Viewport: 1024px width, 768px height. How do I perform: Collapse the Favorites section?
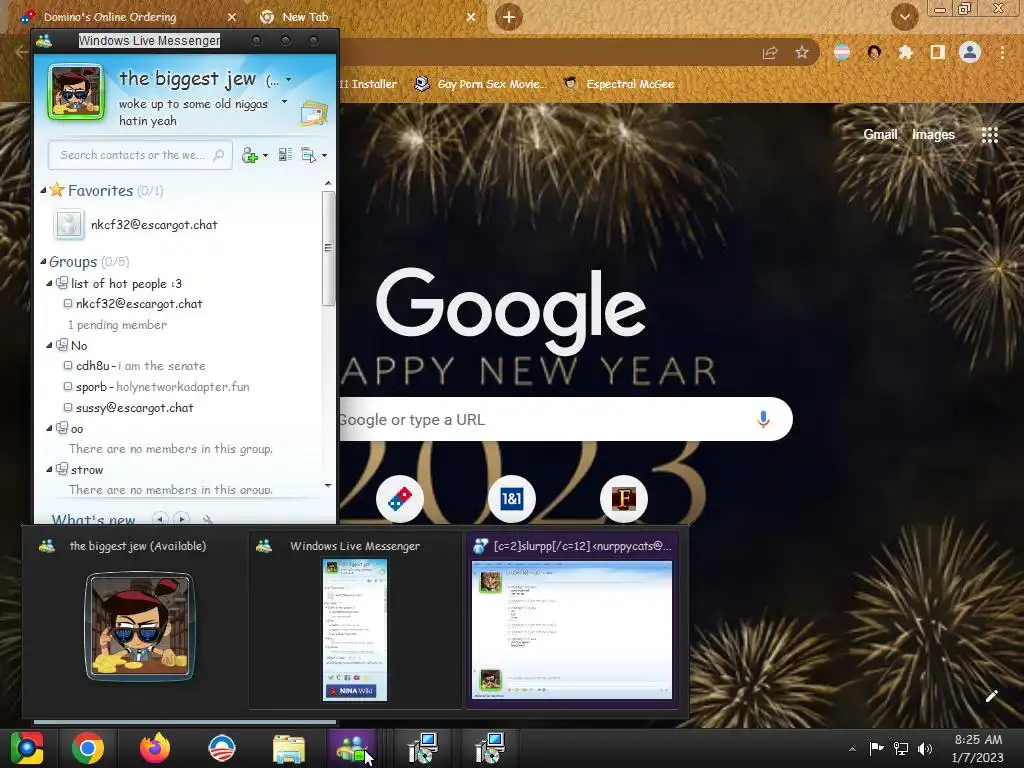(43, 191)
